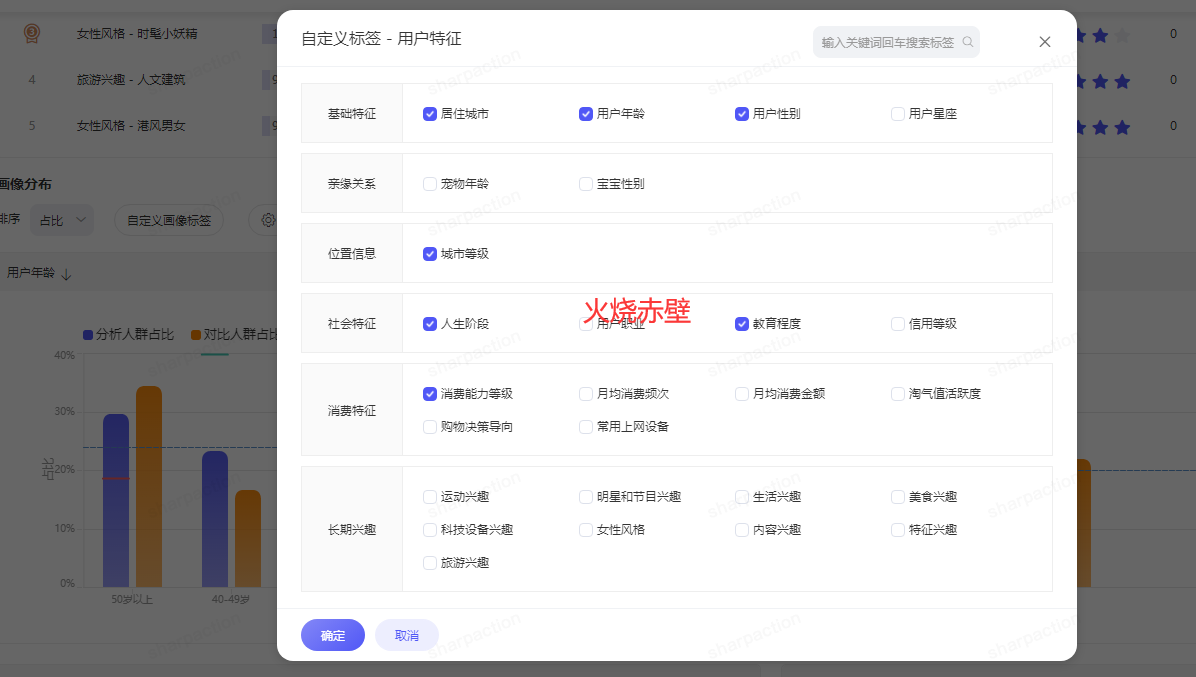Click sort arrow next to 用户年龄 header
The image size is (1196, 677).
click(x=66, y=274)
